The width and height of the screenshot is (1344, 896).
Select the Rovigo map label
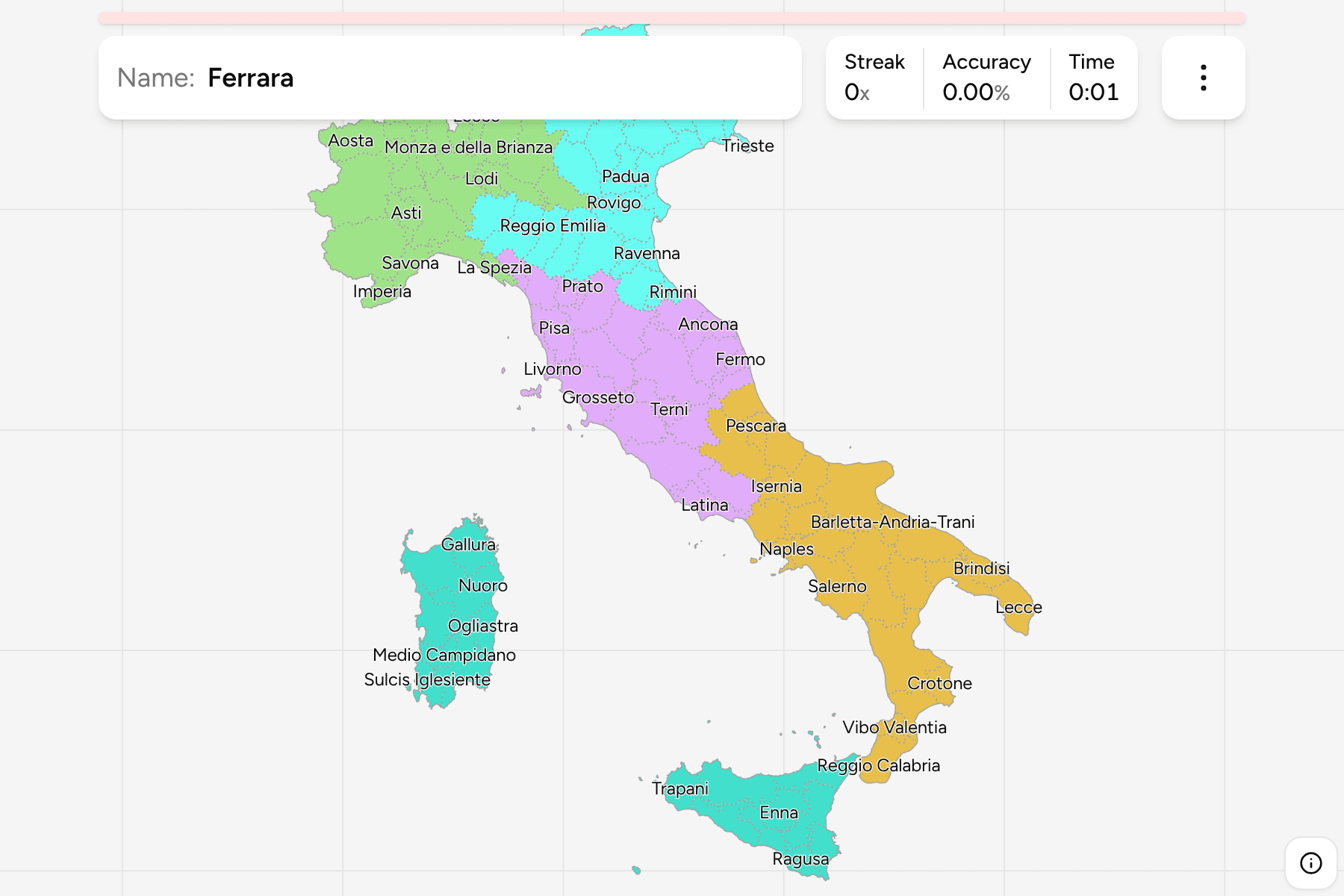pos(614,202)
